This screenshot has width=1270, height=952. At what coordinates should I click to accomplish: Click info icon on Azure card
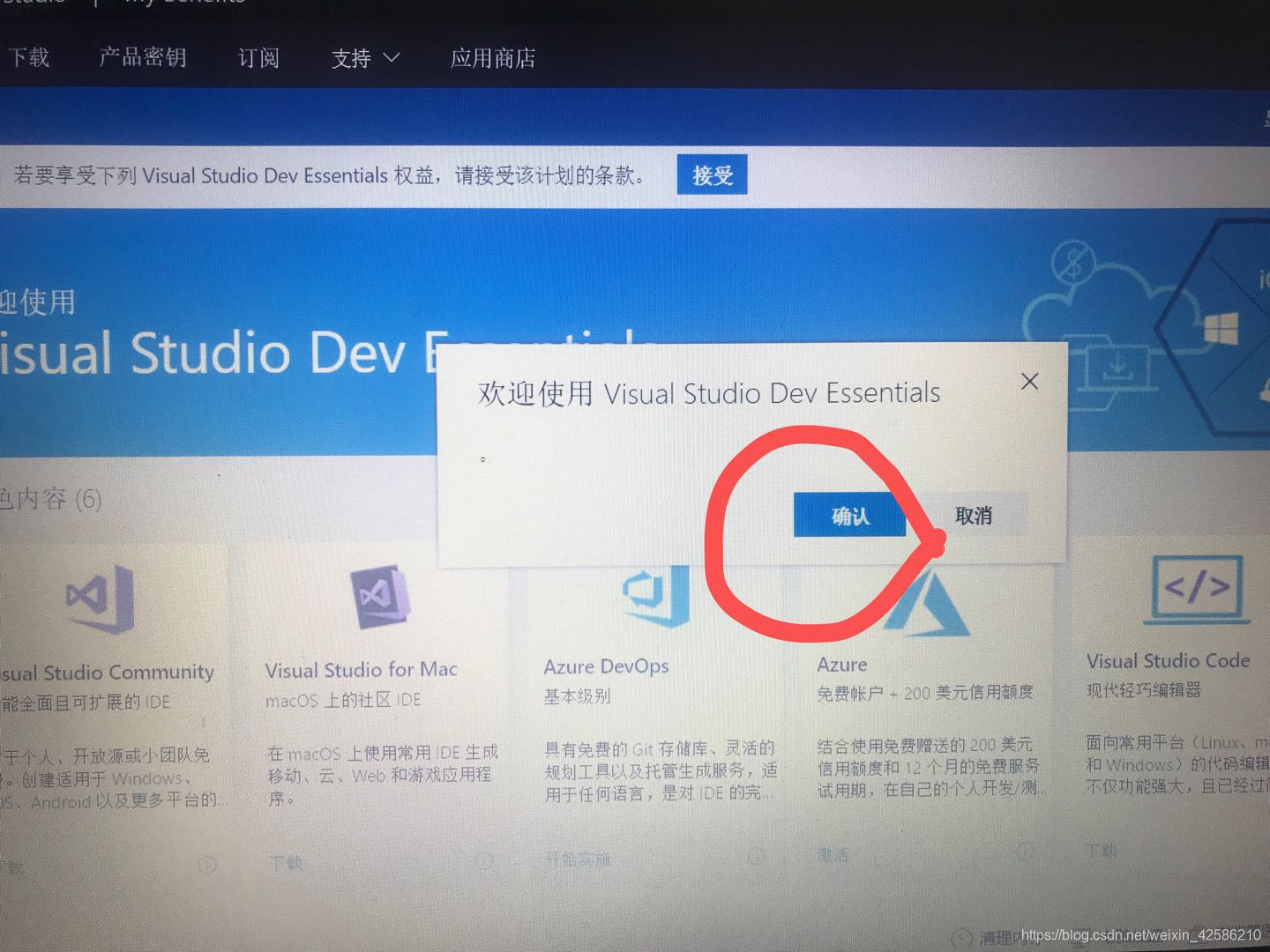(x=1025, y=852)
